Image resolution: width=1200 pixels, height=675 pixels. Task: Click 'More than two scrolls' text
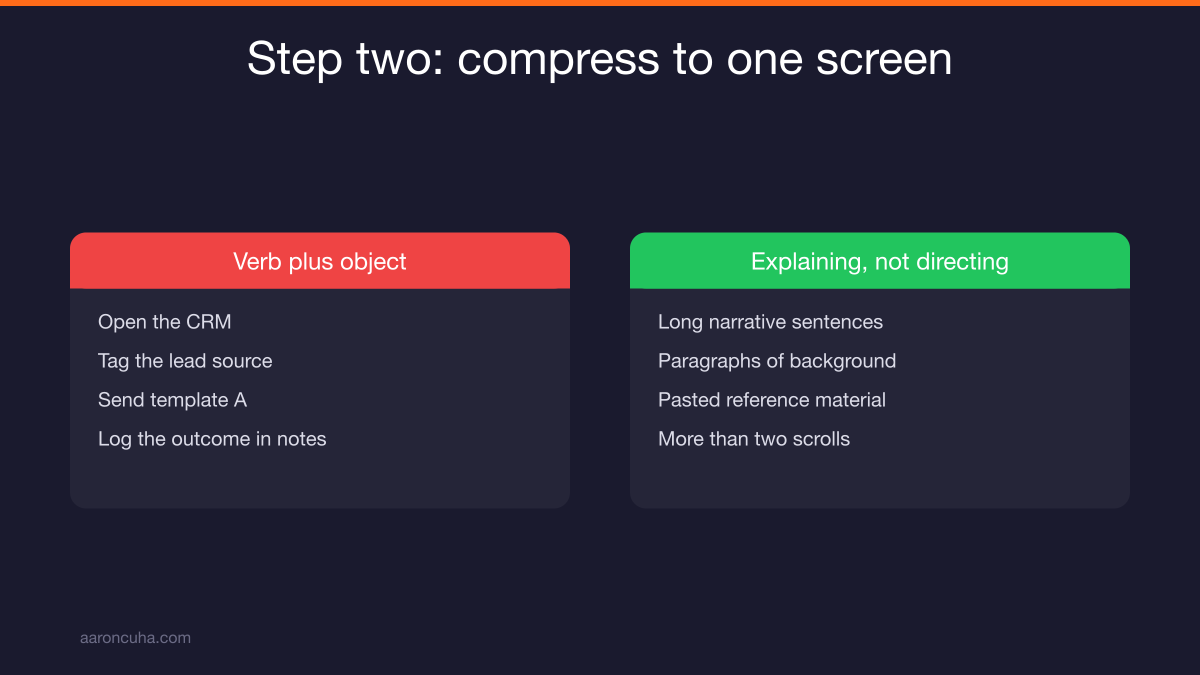754,439
